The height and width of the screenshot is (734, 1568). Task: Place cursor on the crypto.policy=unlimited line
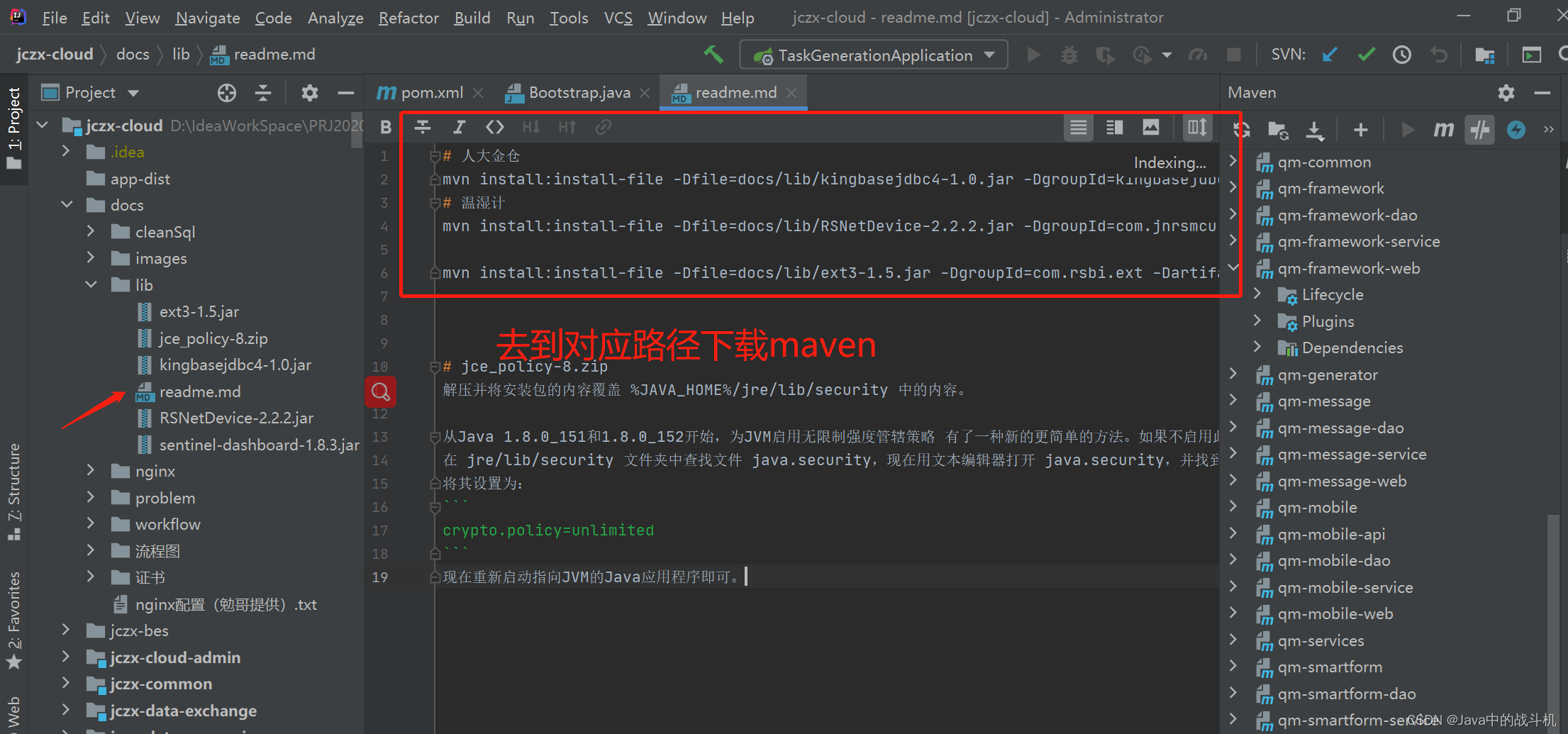548,530
